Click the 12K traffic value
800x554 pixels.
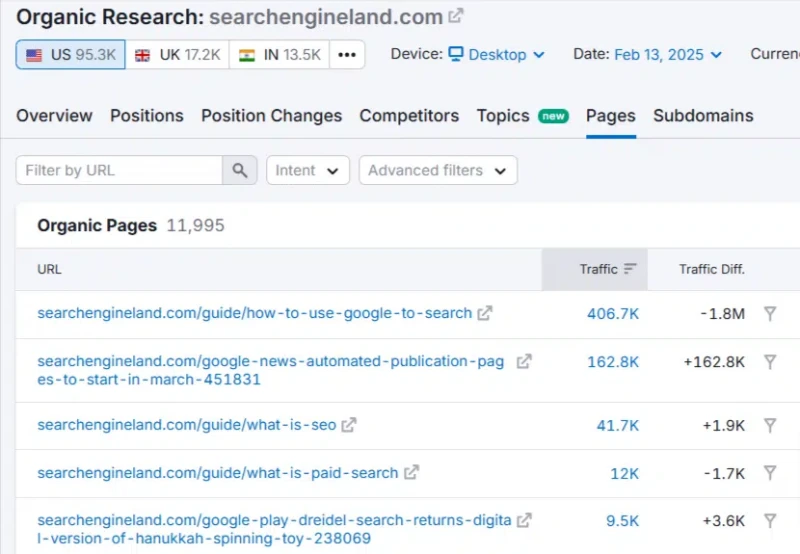[x=624, y=474]
